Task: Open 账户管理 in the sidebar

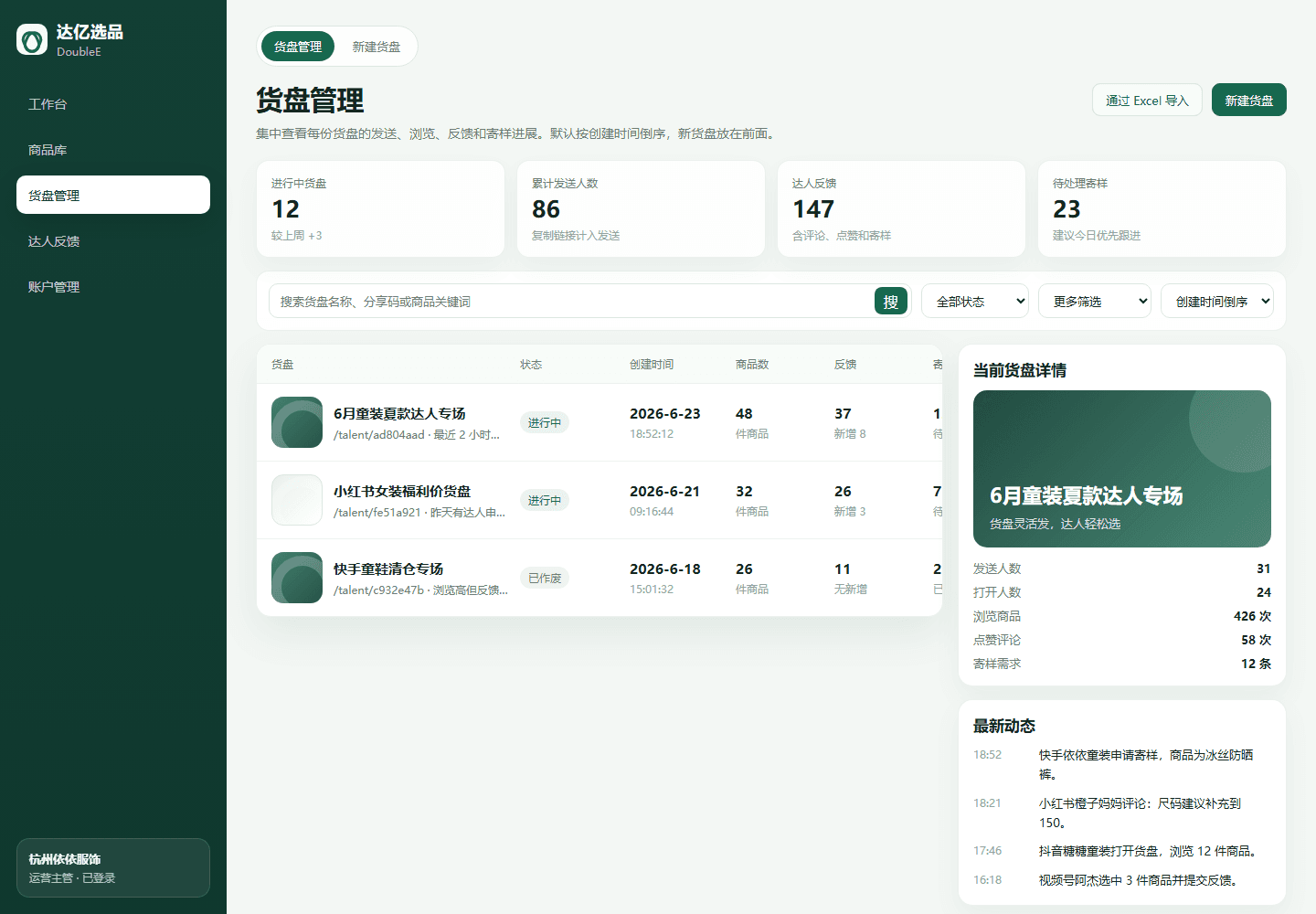Action: pos(113,287)
